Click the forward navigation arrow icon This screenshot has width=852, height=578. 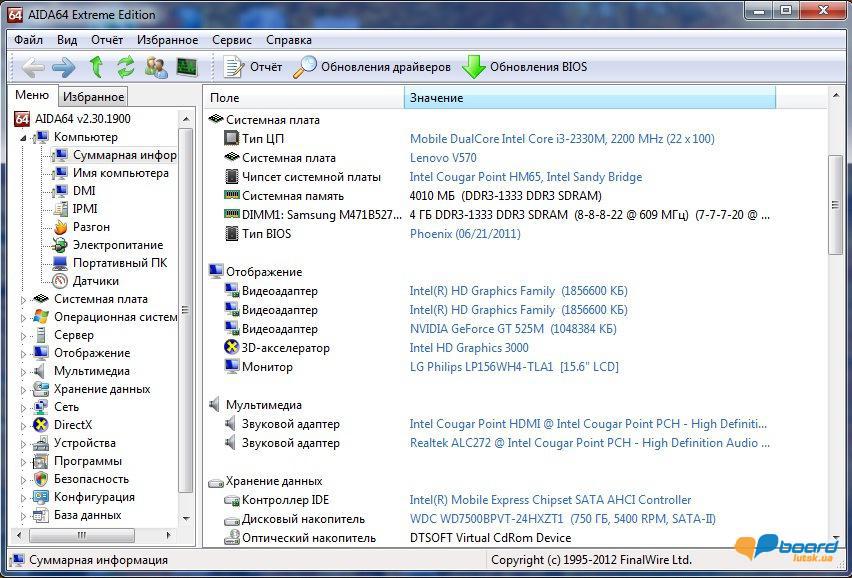60,68
